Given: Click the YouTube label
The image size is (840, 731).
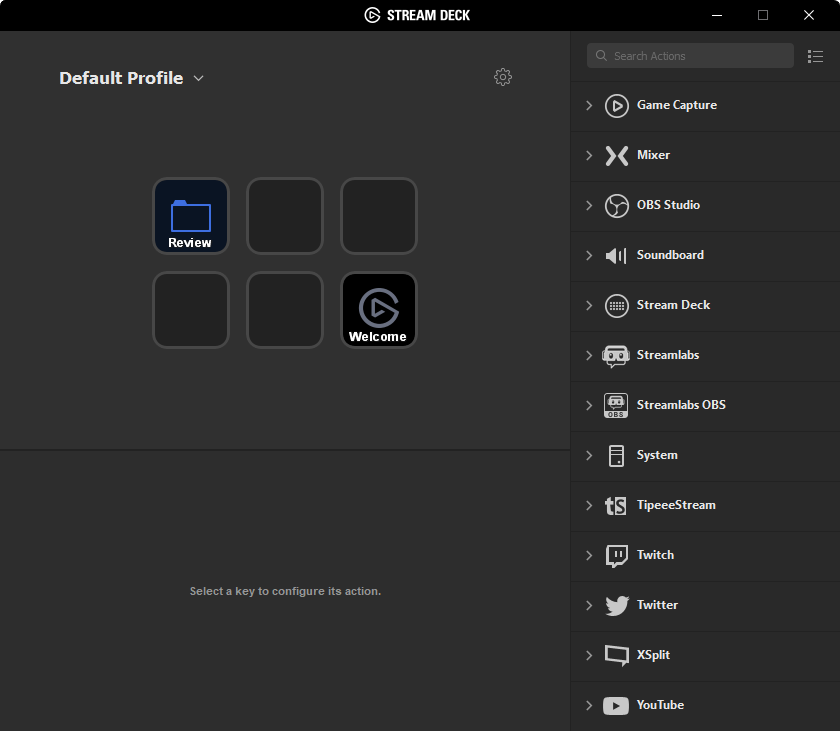Looking at the screenshot, I should (x=660, y=705).
